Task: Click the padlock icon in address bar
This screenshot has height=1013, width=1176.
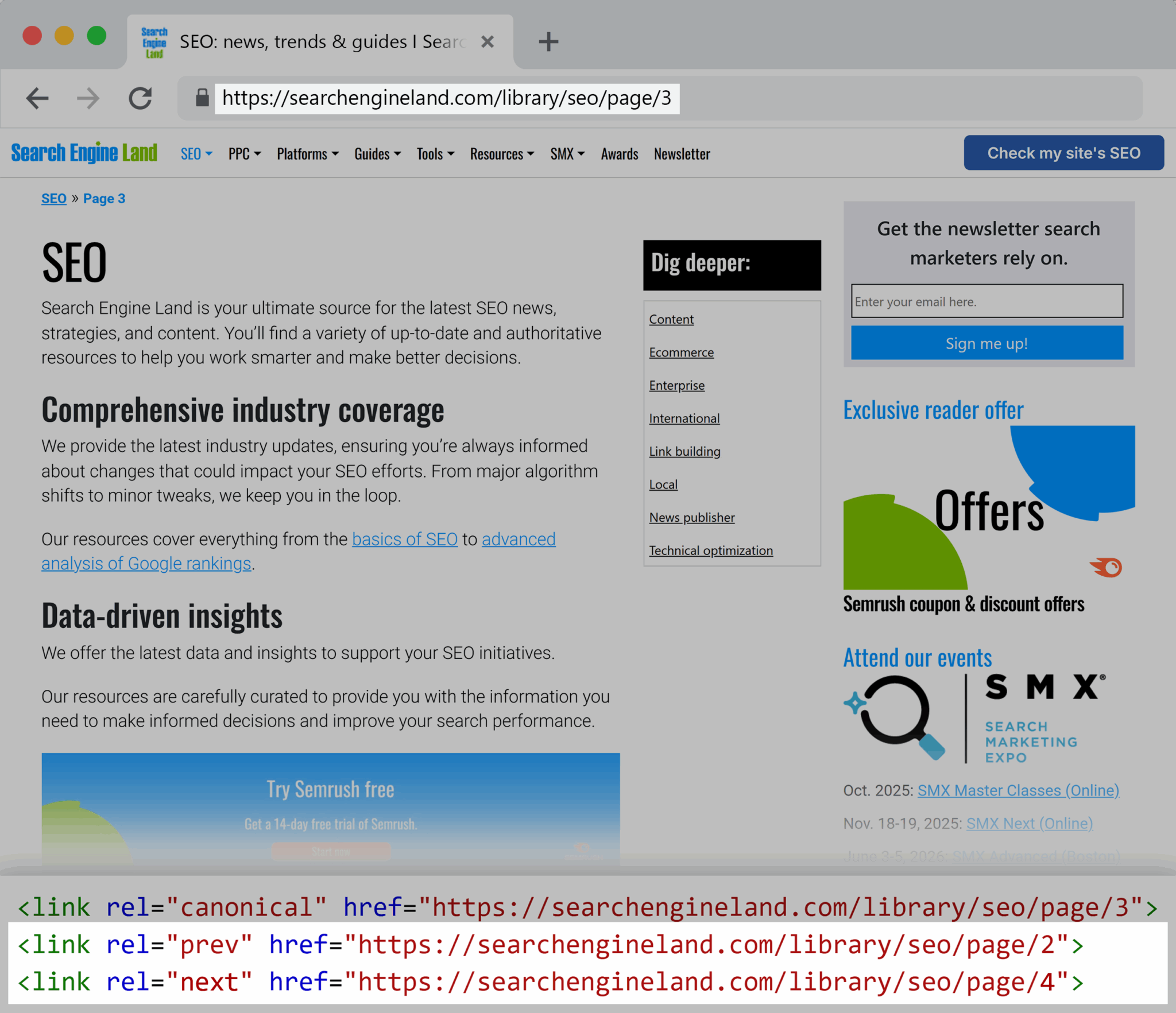Action: pyautogui.click(x=202, y=98)
